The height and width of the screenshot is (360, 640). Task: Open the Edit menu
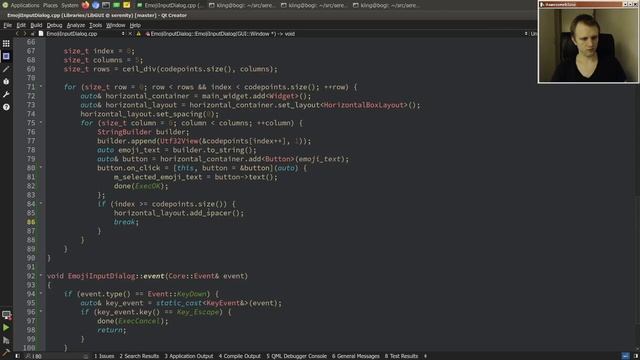tap(21, 25)
